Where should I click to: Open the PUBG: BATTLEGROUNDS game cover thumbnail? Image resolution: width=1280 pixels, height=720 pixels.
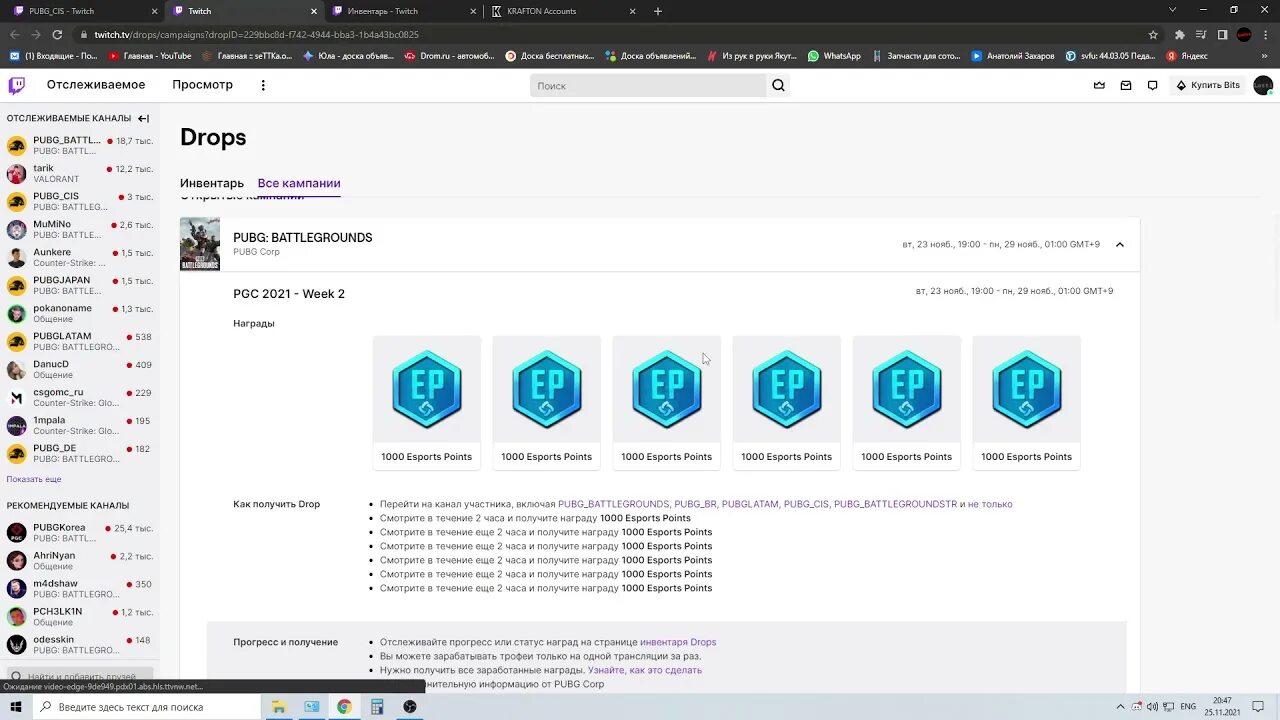click(x=200, y=244)
